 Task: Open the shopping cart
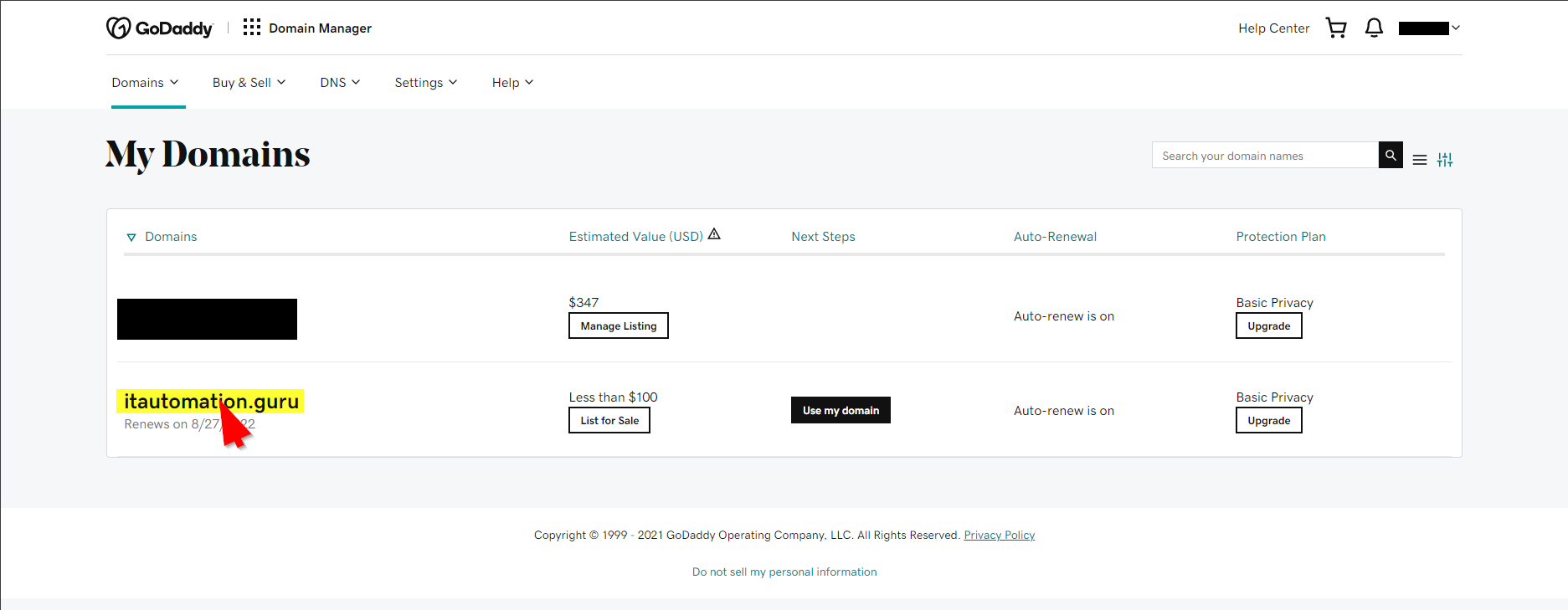1336,28
